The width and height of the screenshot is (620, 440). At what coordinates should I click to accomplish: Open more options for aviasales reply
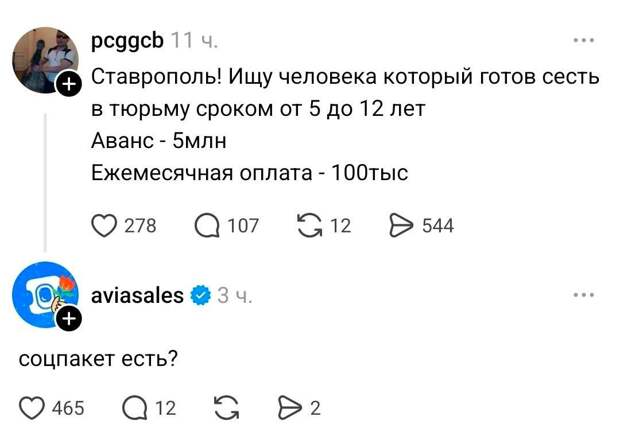[583, 295]
